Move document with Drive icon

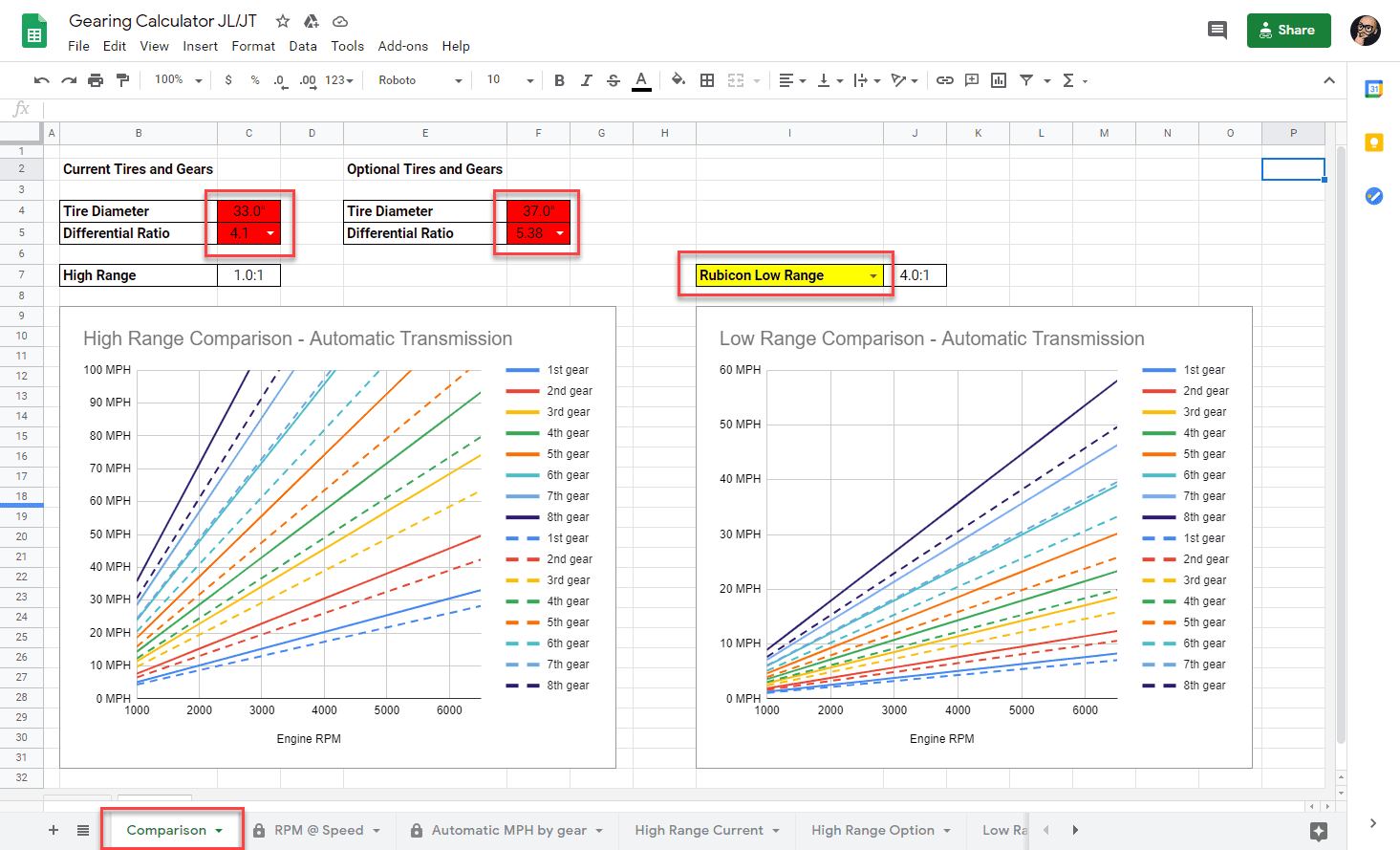point(312,21)
